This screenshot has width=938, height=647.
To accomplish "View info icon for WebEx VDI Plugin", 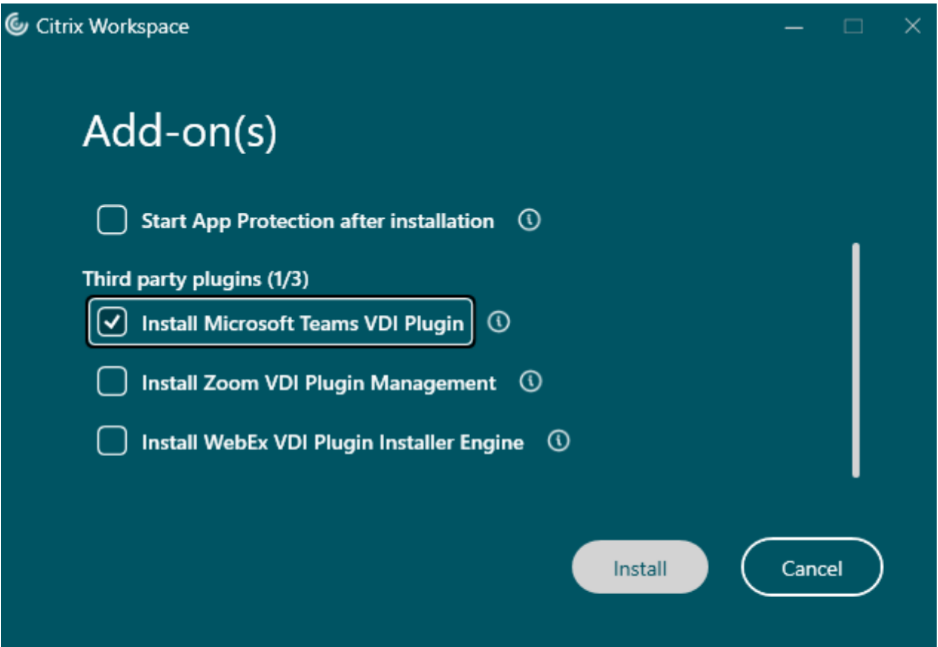I will coord(559,440).
